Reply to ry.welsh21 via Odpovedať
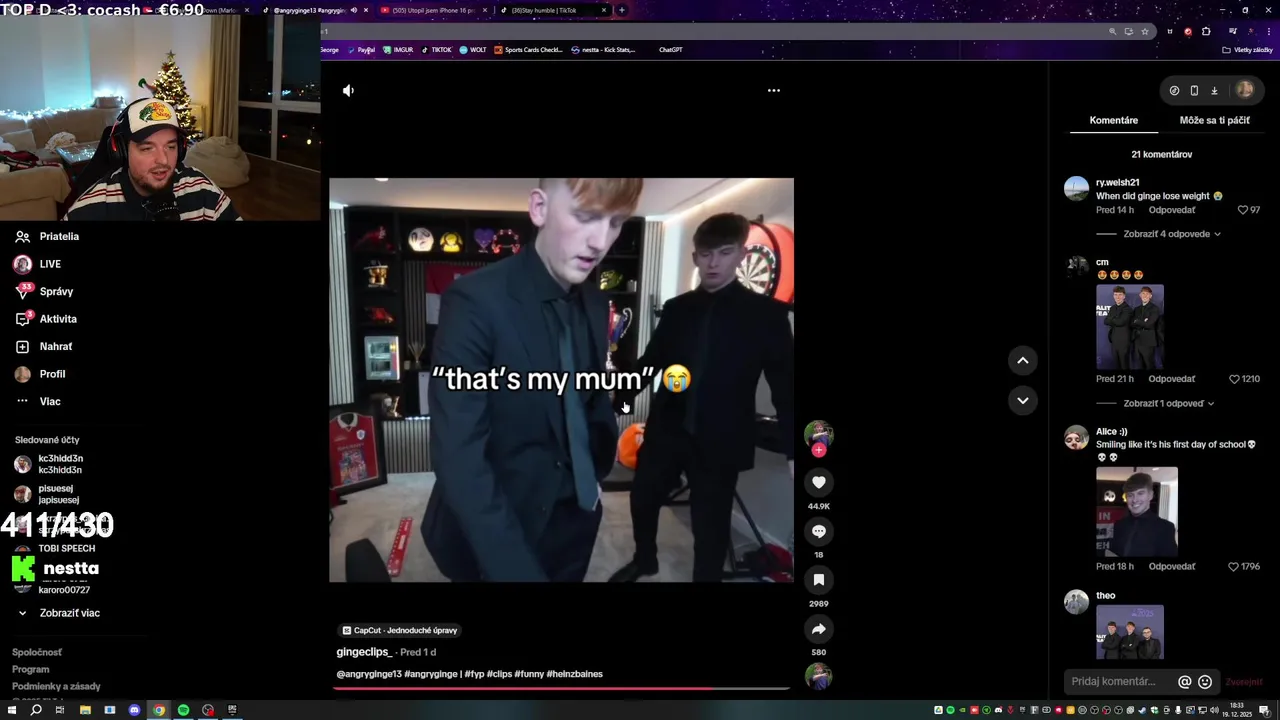 click(x=1172, y=210)
